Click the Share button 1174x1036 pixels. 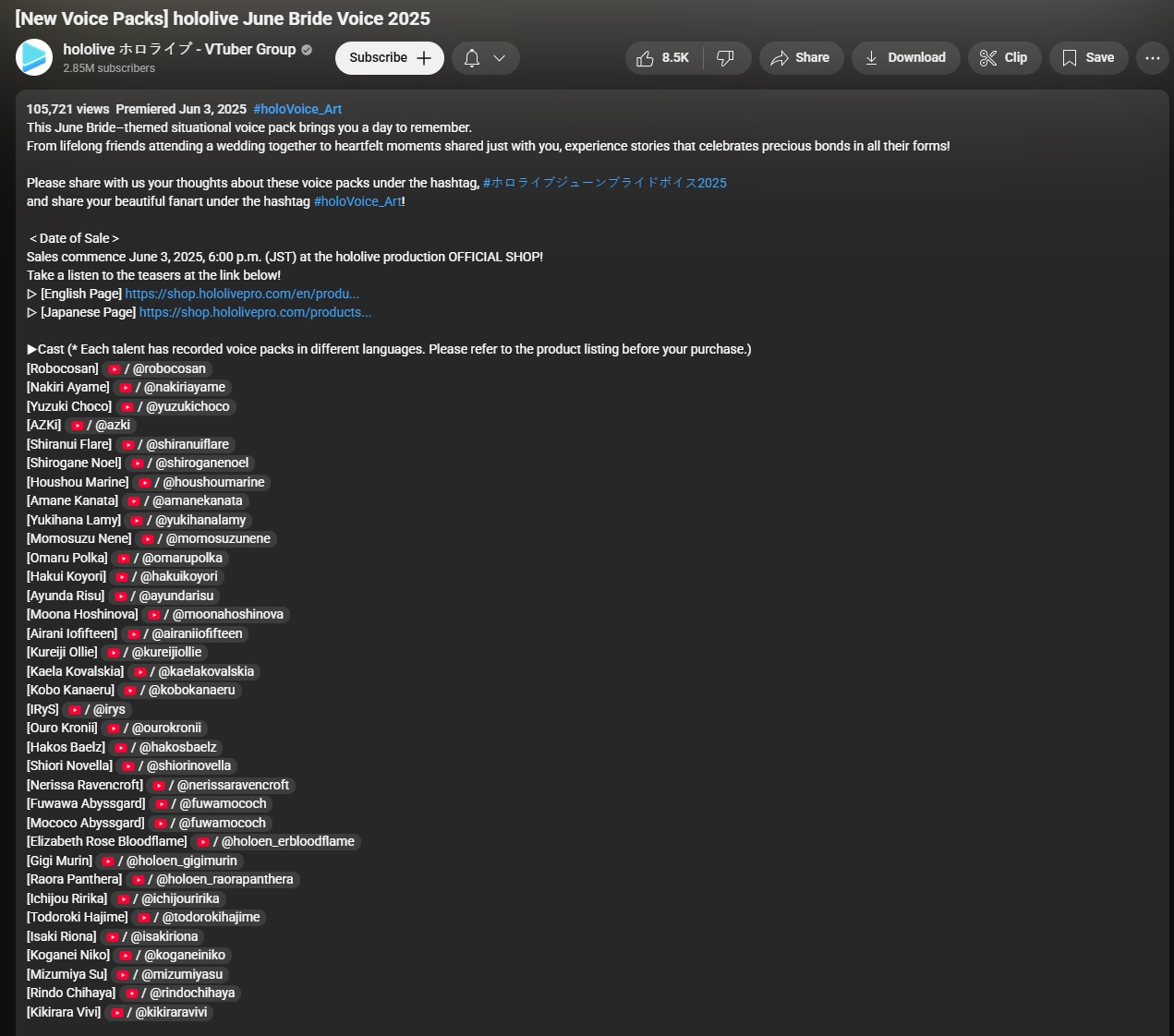(x=801, y=58)
